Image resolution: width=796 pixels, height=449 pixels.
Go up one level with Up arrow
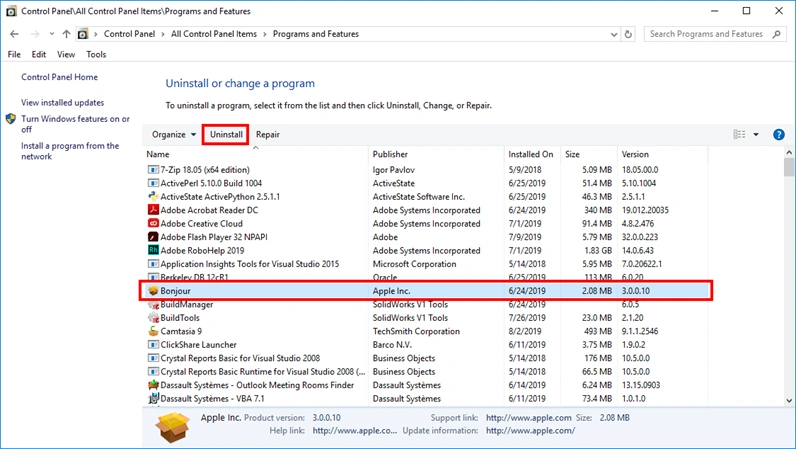coord(67,34)
